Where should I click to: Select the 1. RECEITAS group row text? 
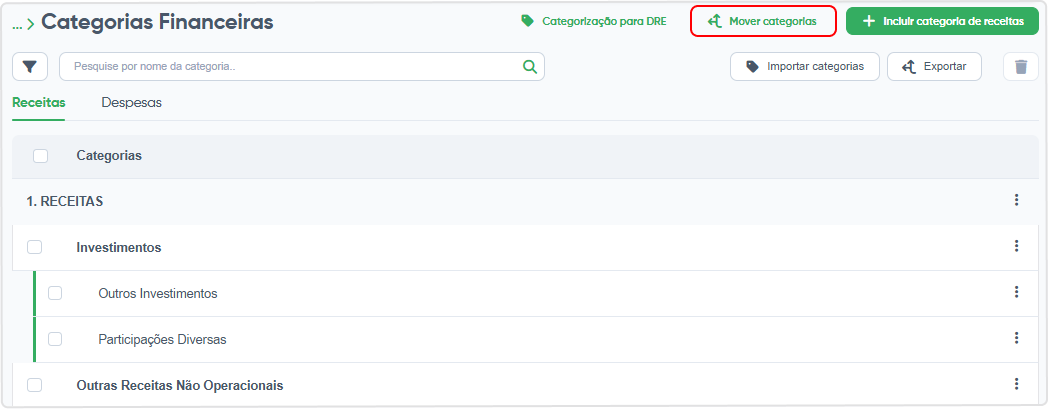(x=65, y=201)
